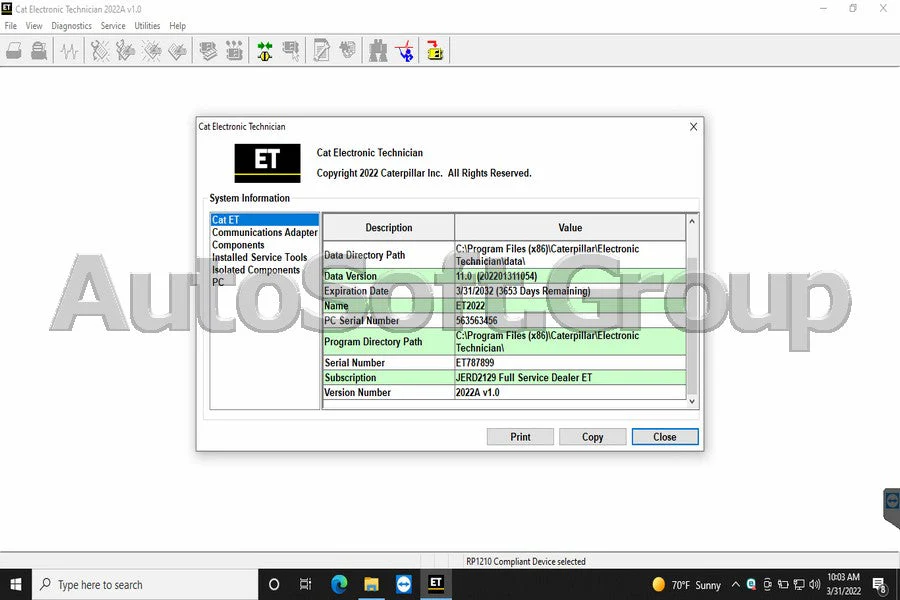Click the Disconnect toolbar icon
Viewport: 900px width, 600px height.
(x=290, y=50)
